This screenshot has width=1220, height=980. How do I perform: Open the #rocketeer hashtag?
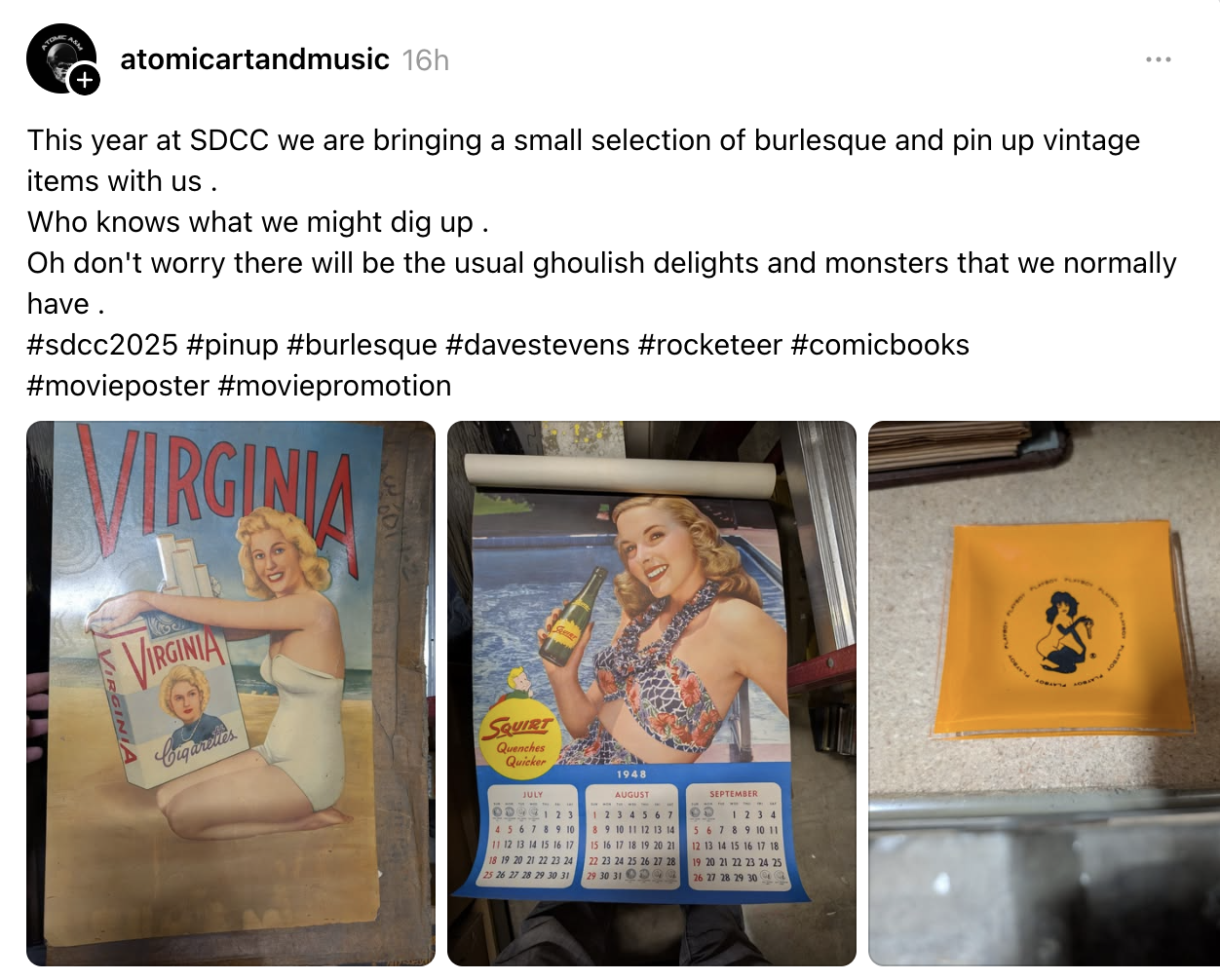click(x=709, y=345)
